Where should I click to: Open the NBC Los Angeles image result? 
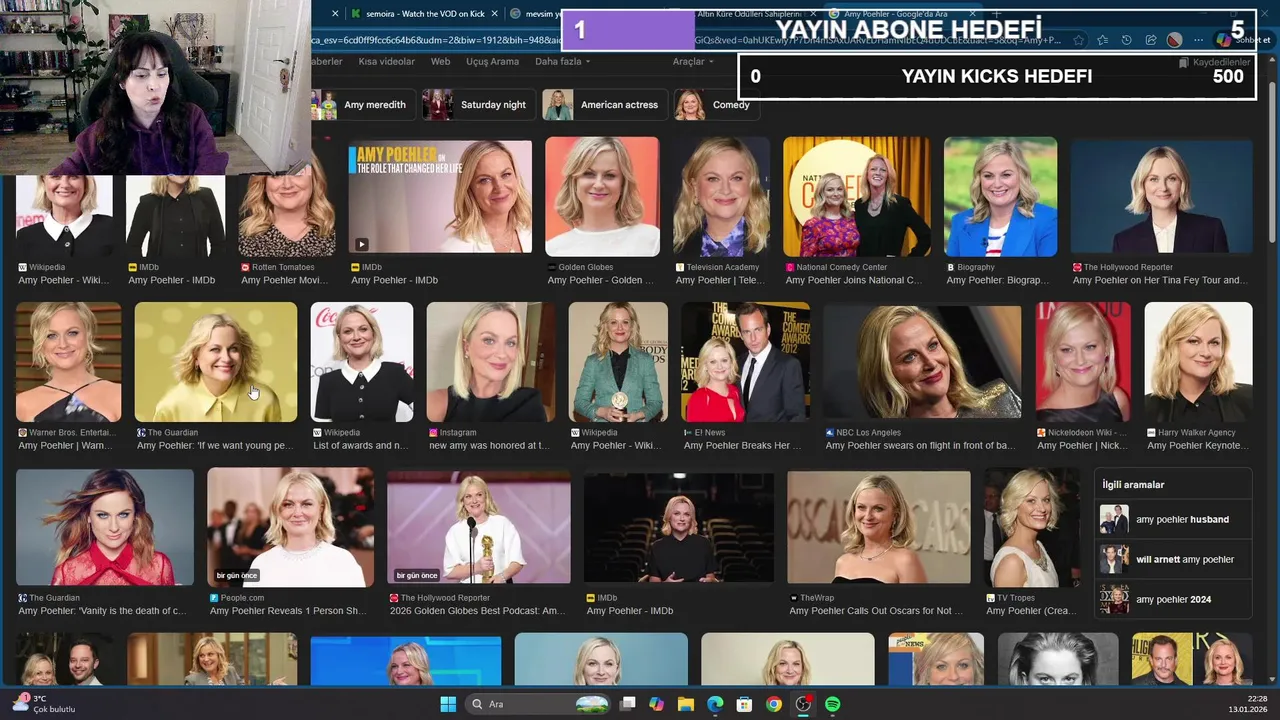(922, 362)
